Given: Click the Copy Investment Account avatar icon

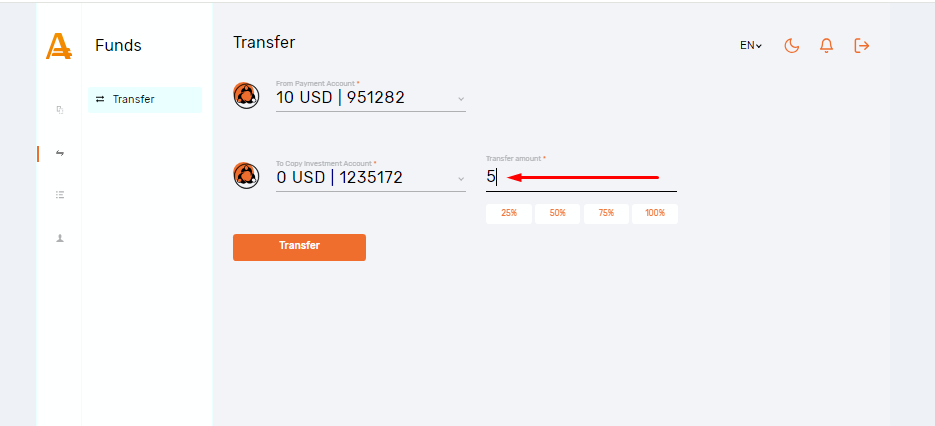Looking at the screenshot, I should tap(246, 176).
